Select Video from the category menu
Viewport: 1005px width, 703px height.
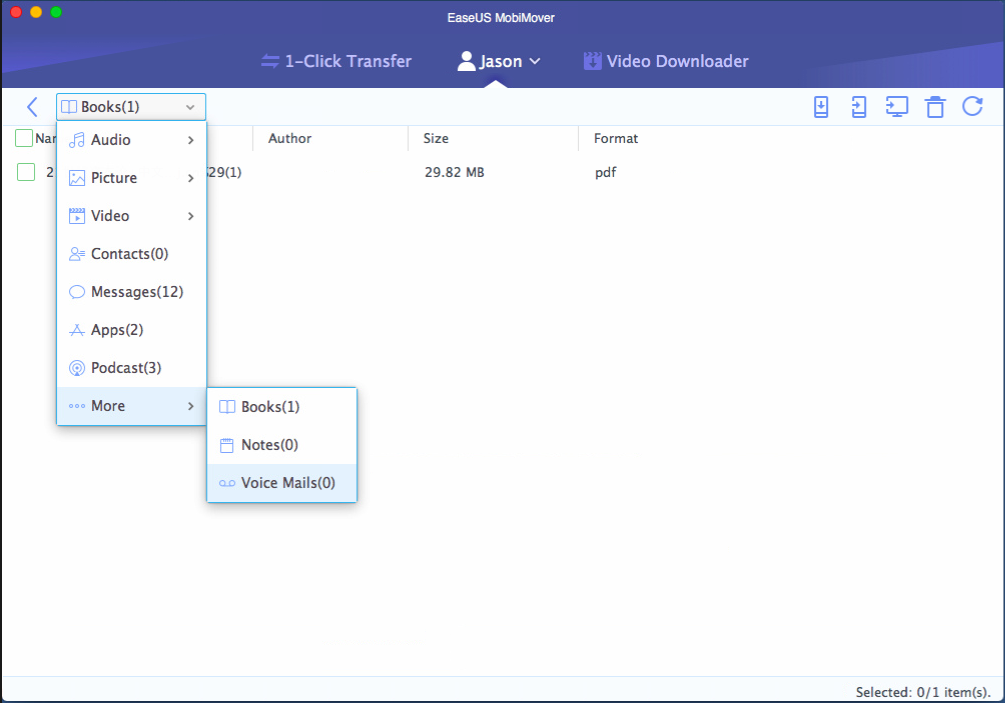click(x=131, y=216)
